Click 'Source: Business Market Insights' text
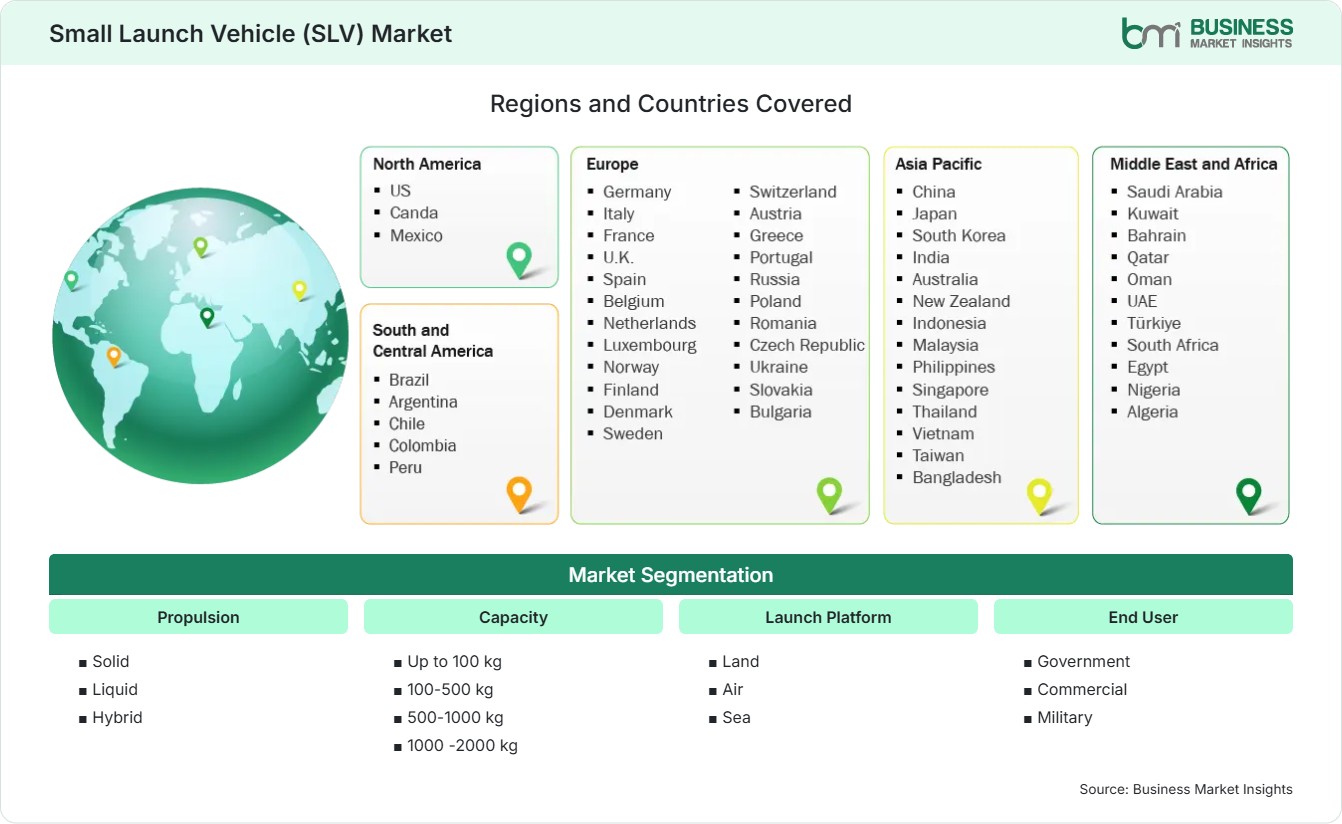 click(1186, 789)
